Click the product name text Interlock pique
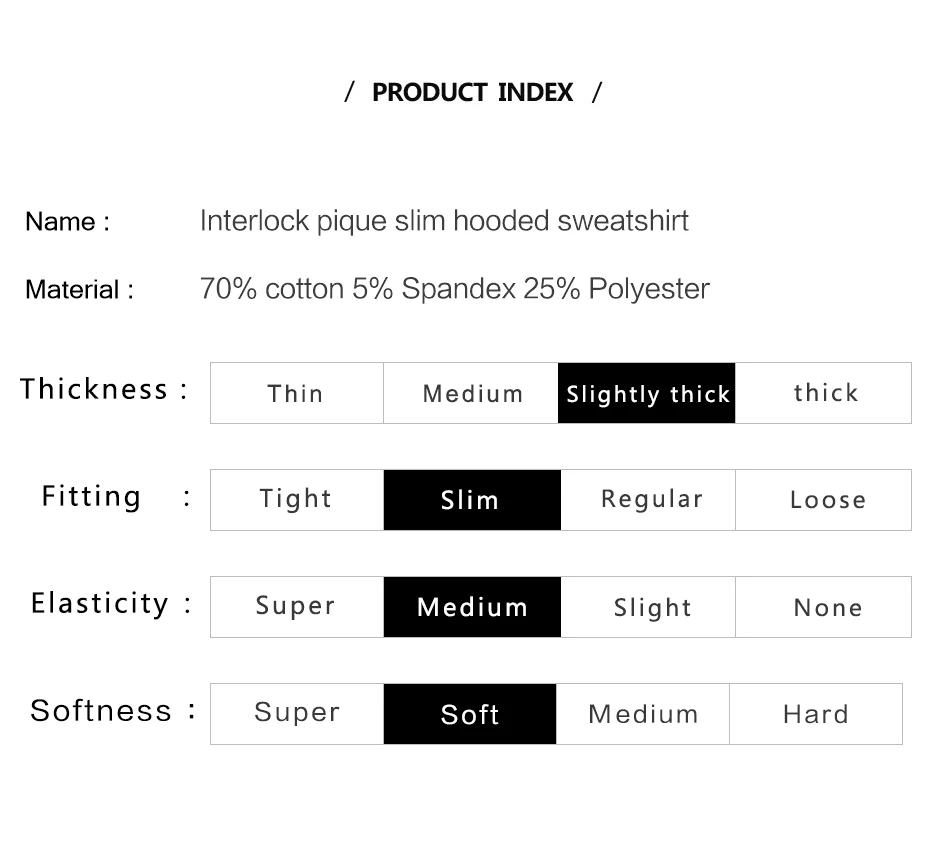The image size is (930, 856). [x=293, y=221]
